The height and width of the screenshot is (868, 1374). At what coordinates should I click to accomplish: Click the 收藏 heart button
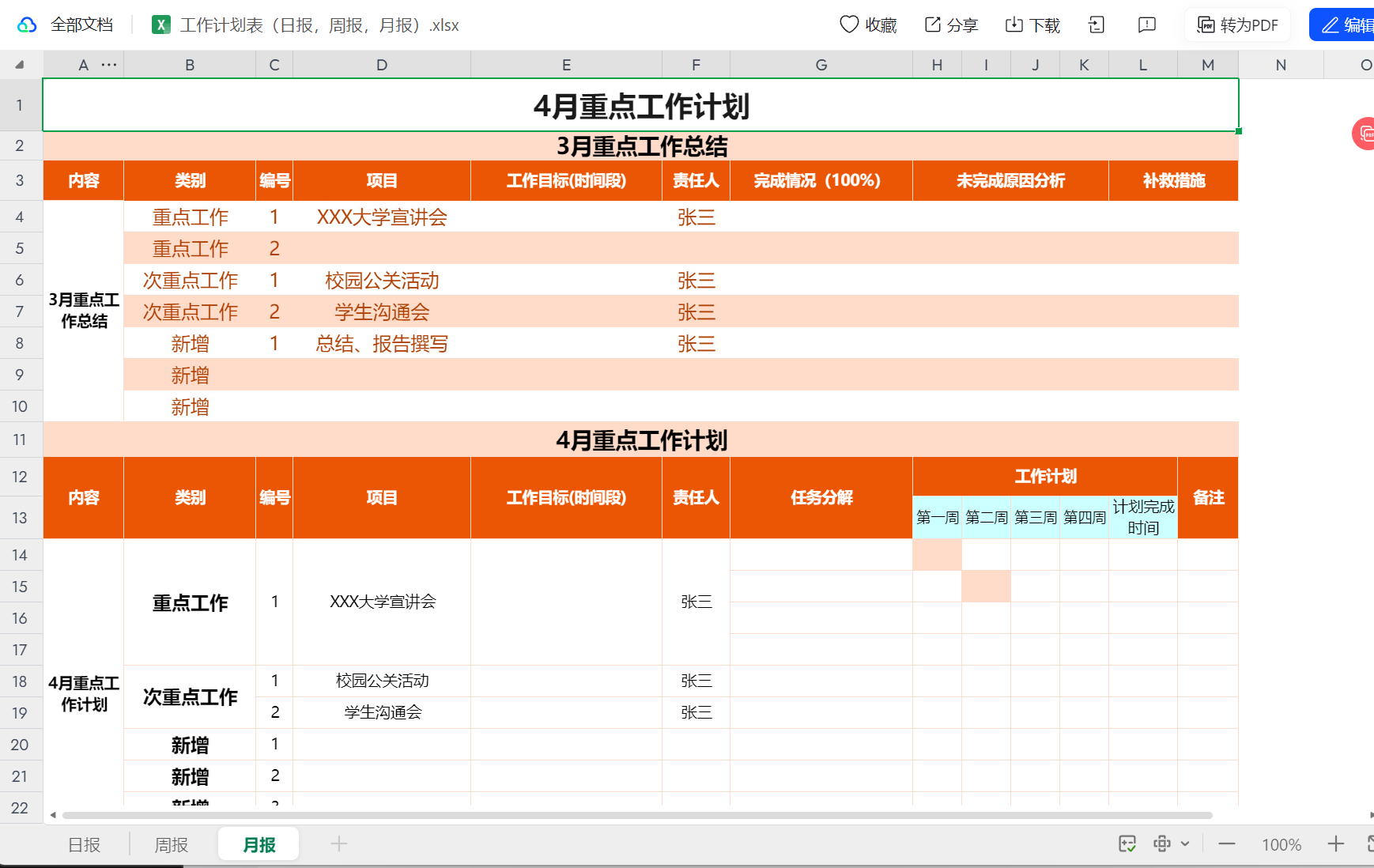click(x=868, y=25)
